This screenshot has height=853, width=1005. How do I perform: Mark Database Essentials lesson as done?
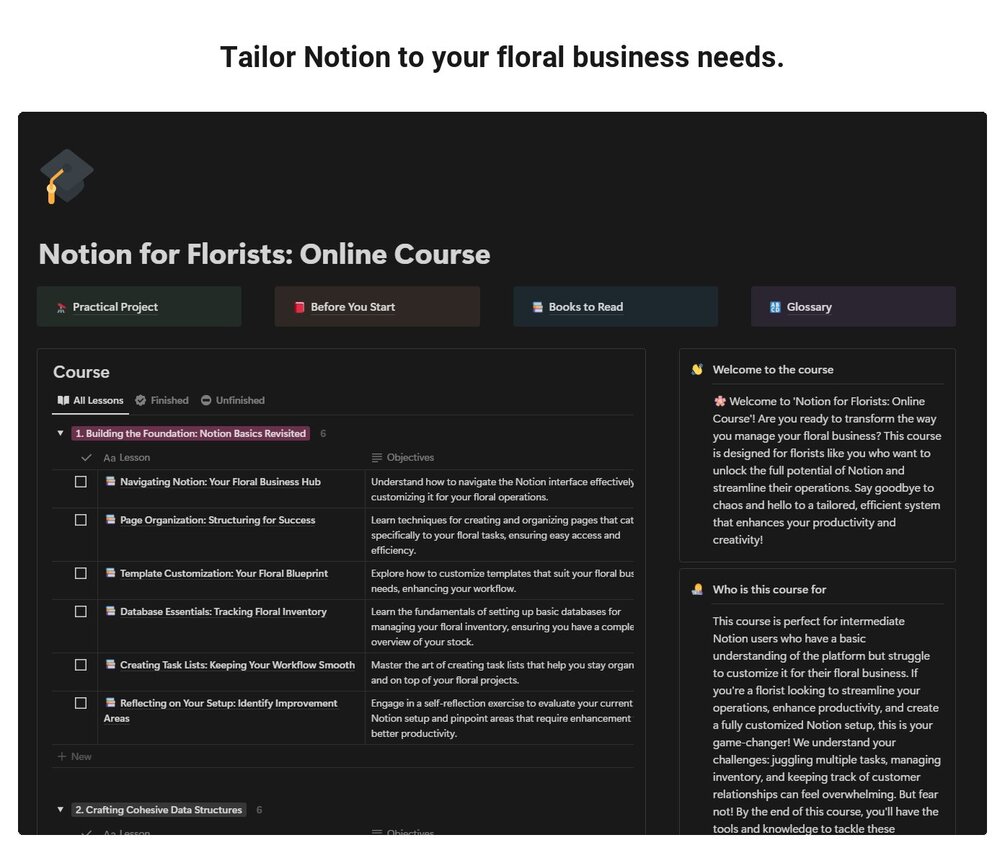point(81,612)
